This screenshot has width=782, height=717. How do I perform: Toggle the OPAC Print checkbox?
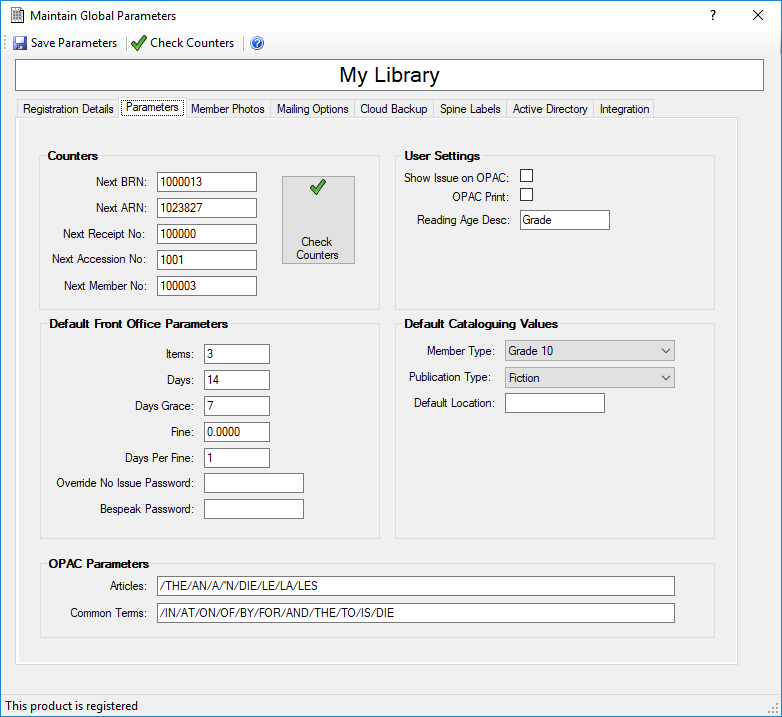tap(526, 194)
